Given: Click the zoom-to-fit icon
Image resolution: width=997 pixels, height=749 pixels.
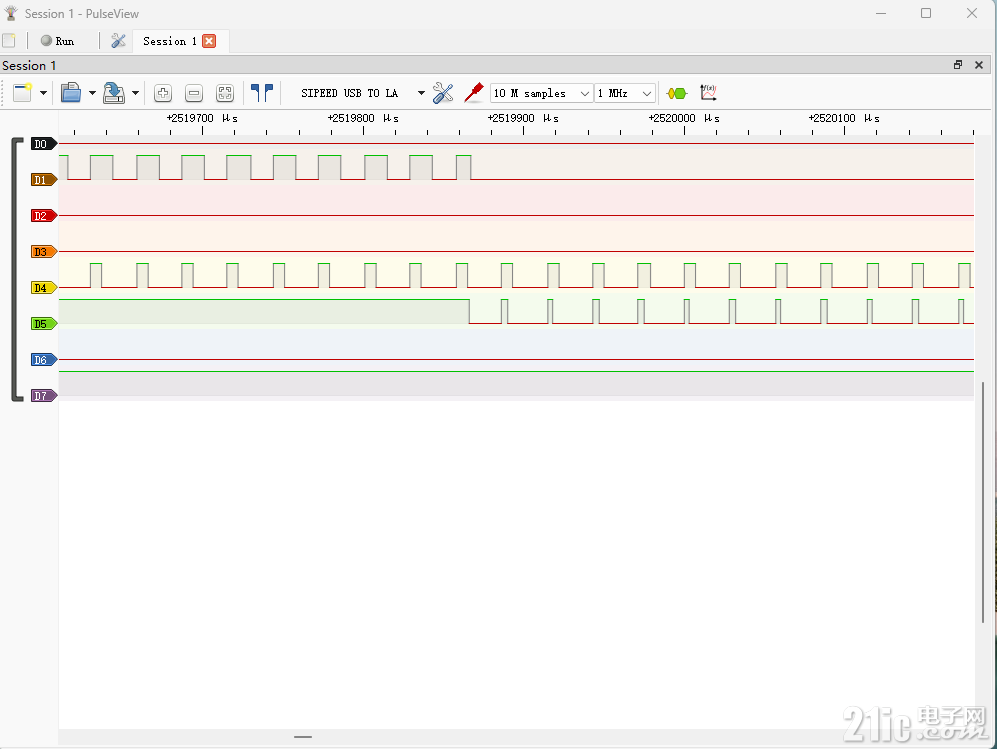Looking at the screenshot, I should (225, 93).
